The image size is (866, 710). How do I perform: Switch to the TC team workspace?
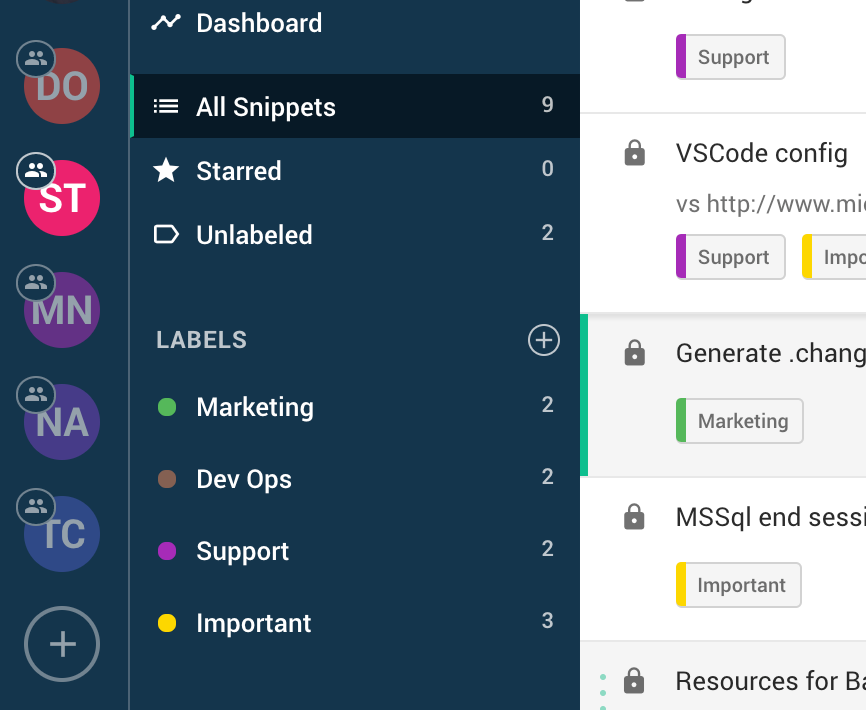coord(62,534)
